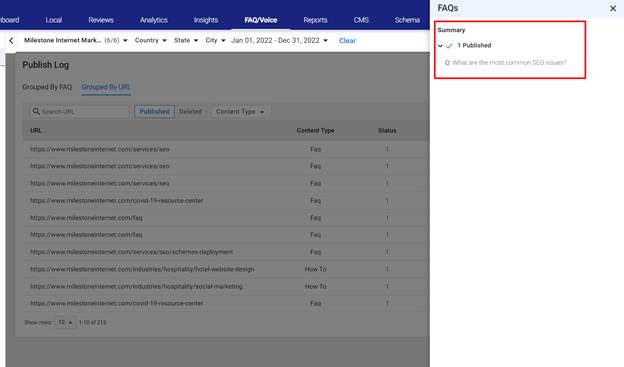Select the Grouped By URL view
The image size is (624, 367).
coord(106,87)
